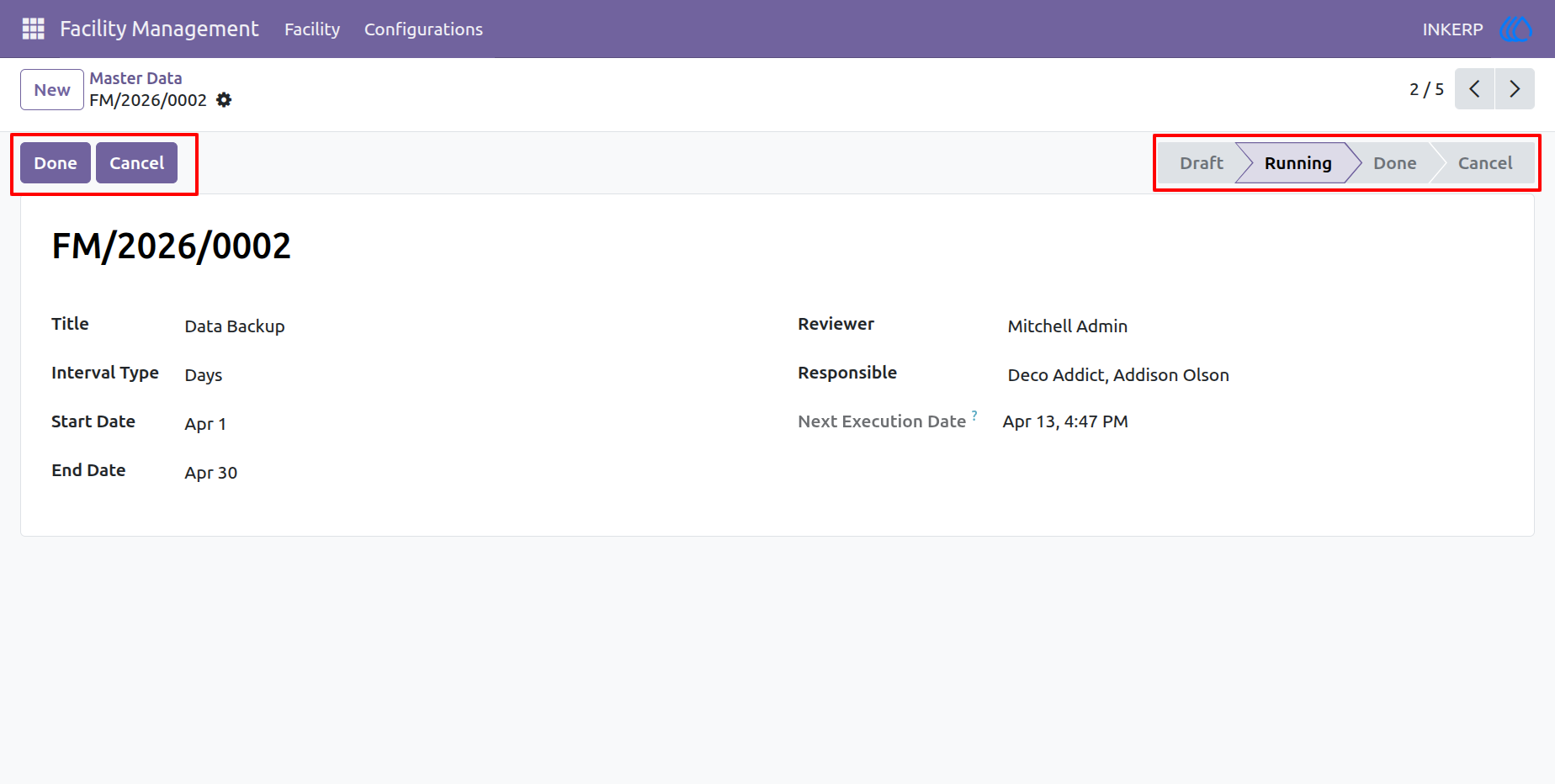
Task: Open the Configurations menu
Action: (423, 29)
